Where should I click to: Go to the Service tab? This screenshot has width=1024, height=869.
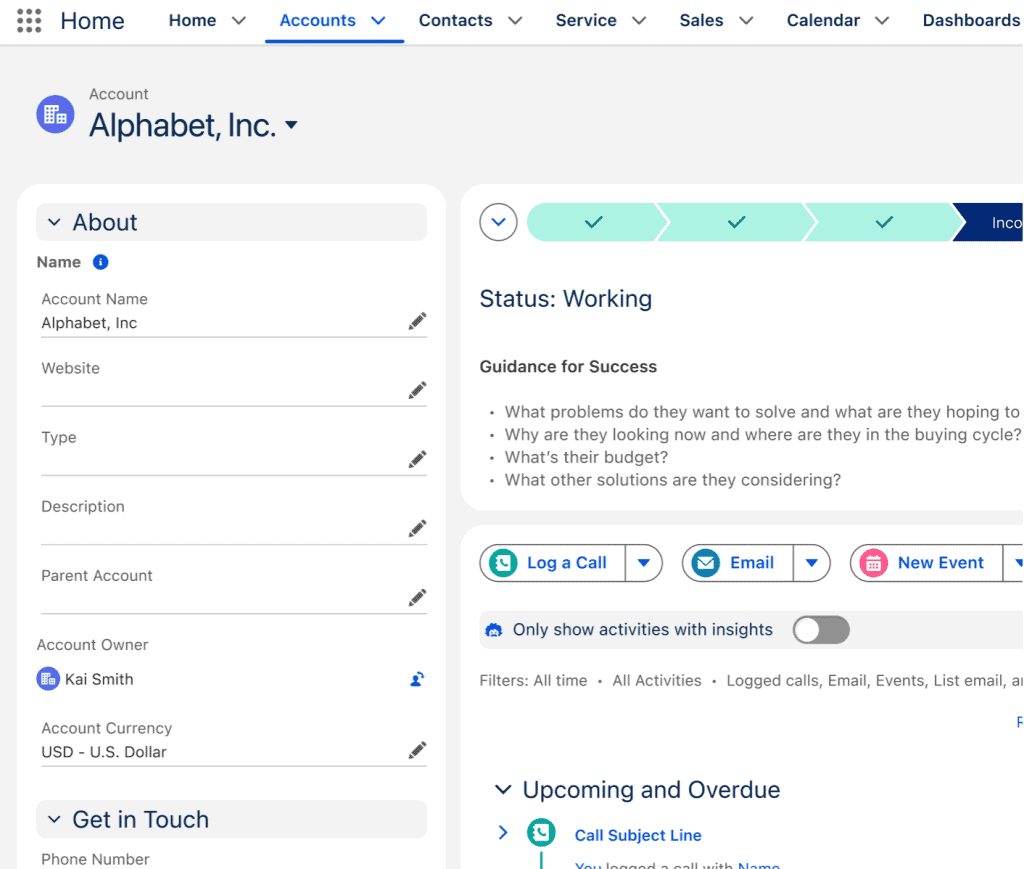coord(586,21)
